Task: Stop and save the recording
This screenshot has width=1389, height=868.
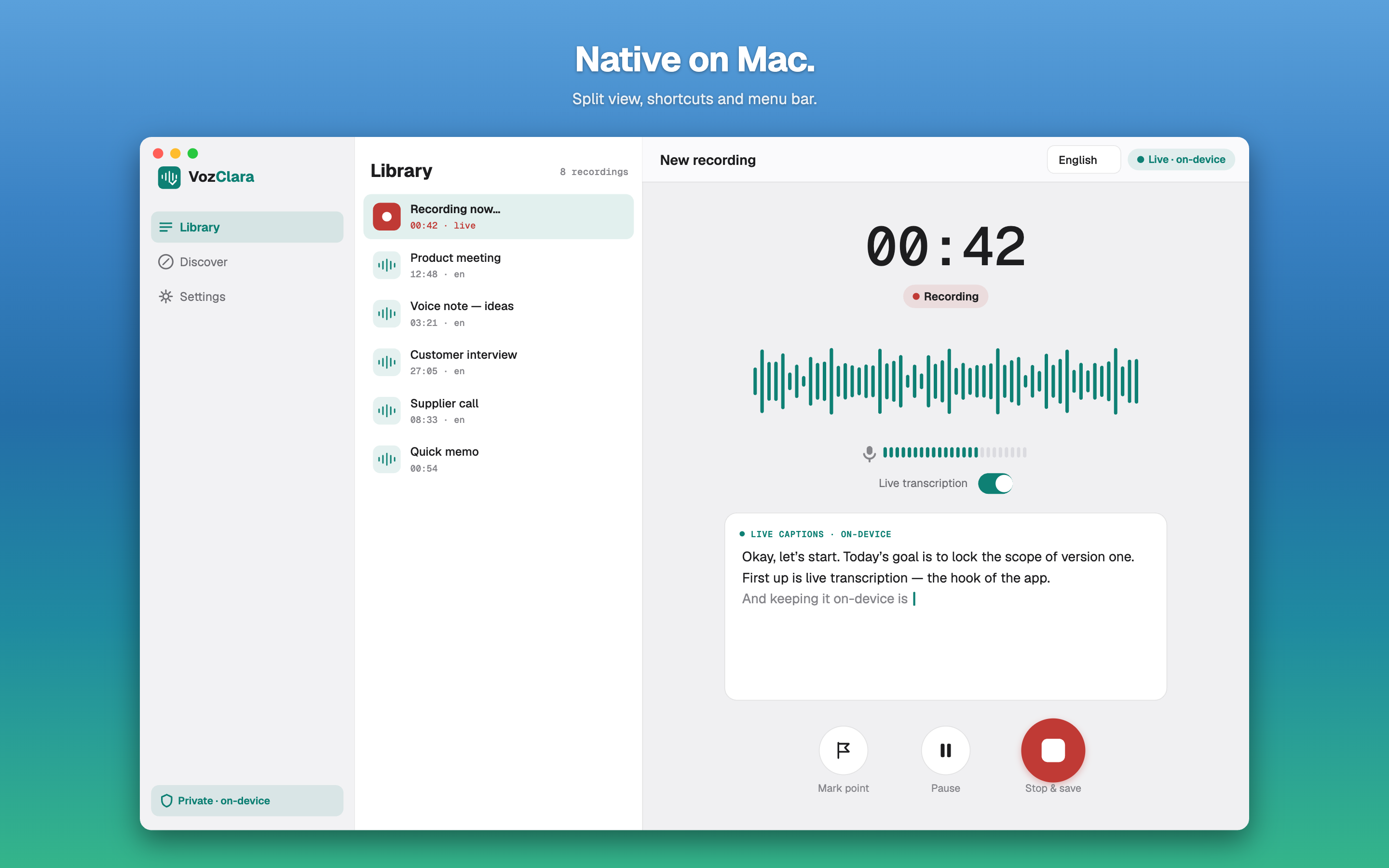Action: (x=1053, y=750)
